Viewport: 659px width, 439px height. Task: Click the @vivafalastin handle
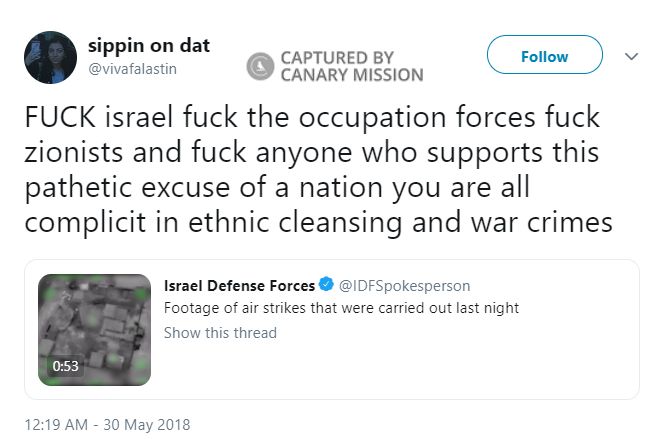click(133, 67)
